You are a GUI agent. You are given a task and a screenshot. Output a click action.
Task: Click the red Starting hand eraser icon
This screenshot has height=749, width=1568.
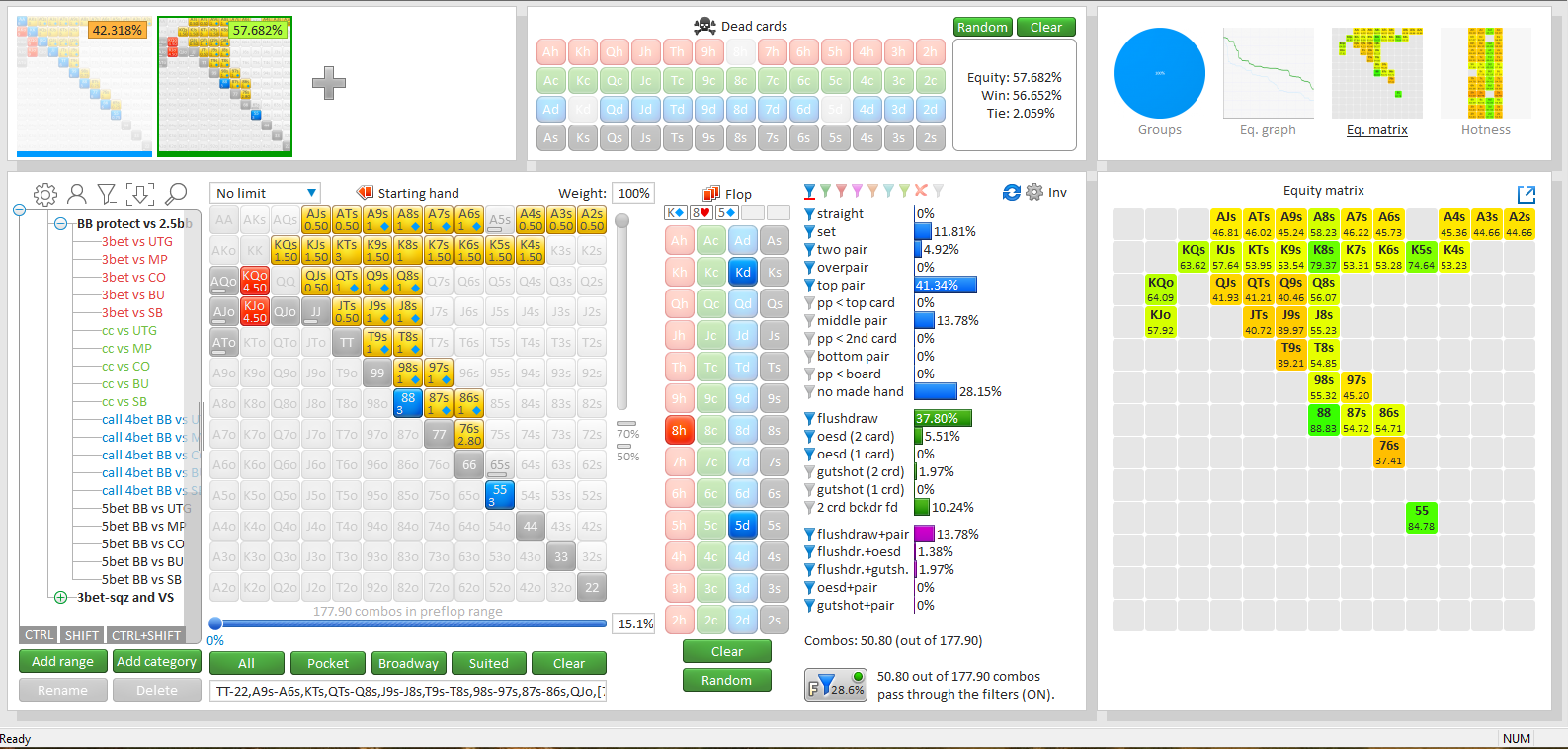point(365,193)
